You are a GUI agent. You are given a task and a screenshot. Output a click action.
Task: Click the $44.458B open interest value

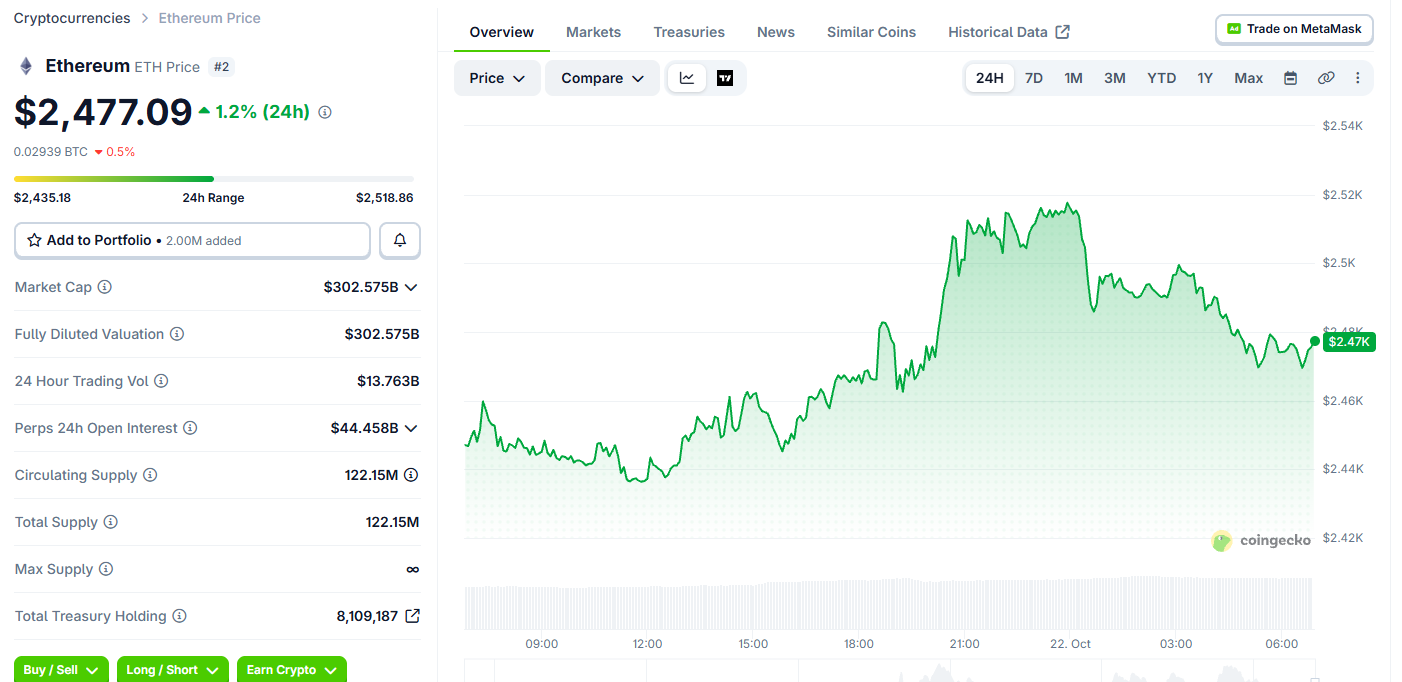pos(364,428)
